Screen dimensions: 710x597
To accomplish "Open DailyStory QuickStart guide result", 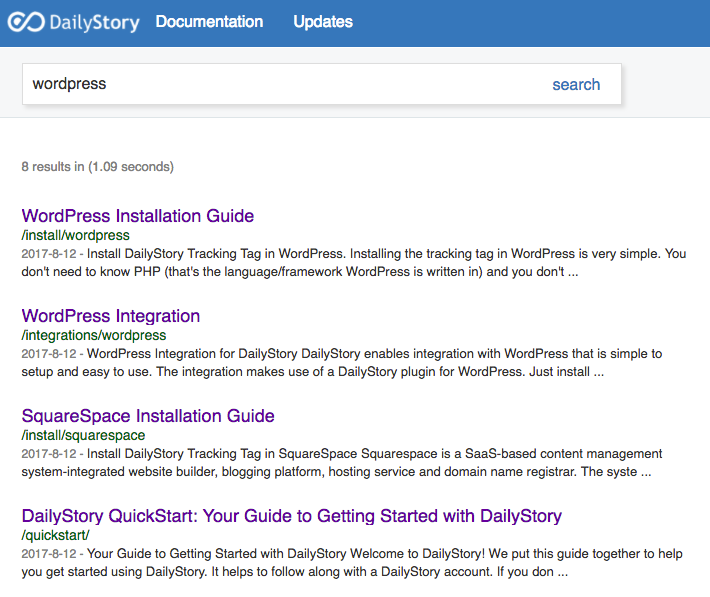I will (x=292, y=516).
